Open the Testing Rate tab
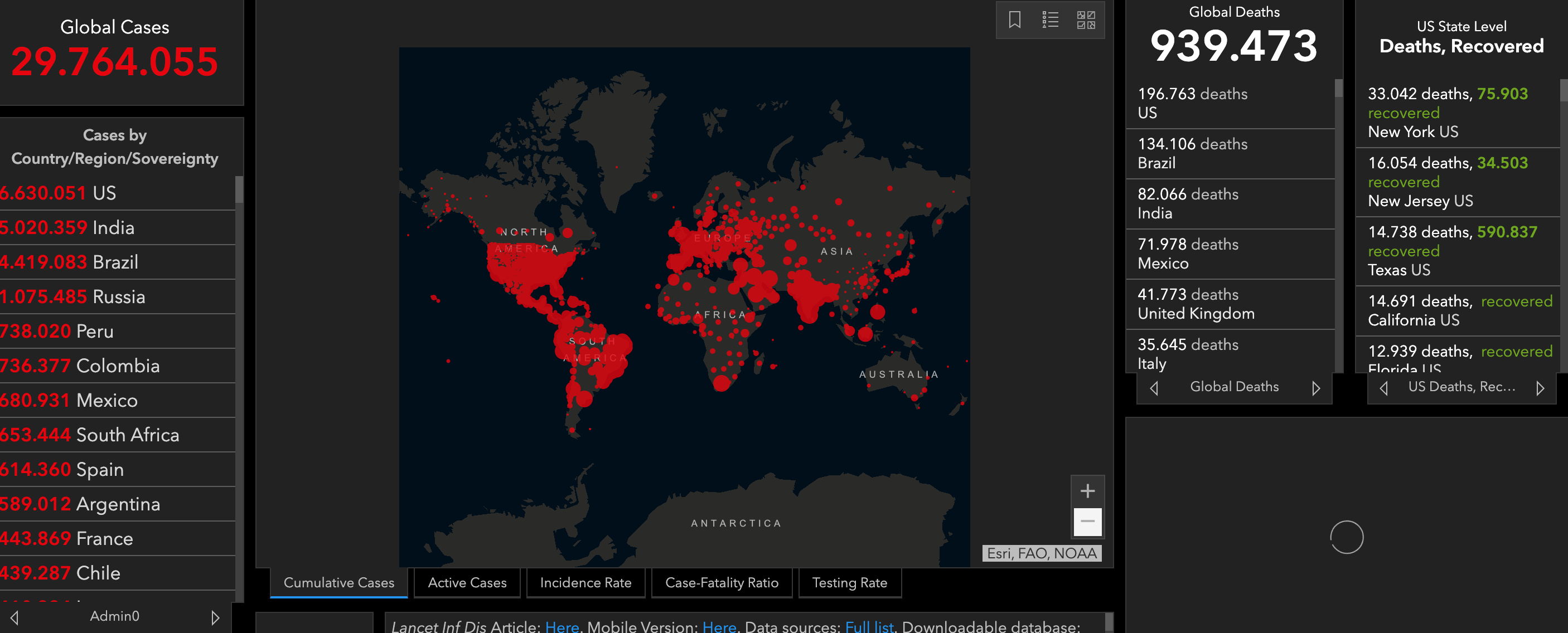The height and width of the screenshot is (633, 1568). pos(849,582)
